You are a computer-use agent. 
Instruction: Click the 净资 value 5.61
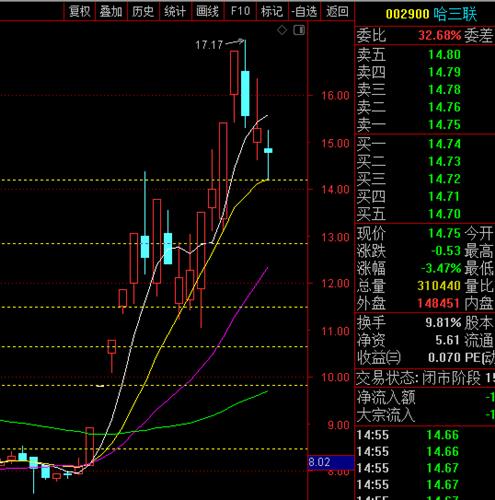(x=447, y=340)
